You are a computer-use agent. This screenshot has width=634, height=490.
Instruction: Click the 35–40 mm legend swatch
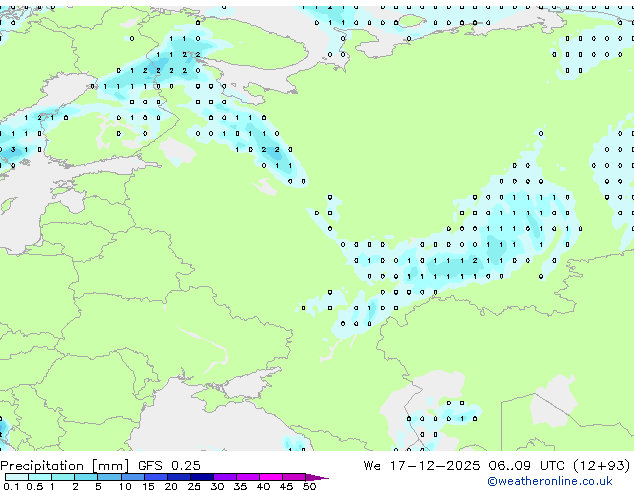tap(248, 477)
